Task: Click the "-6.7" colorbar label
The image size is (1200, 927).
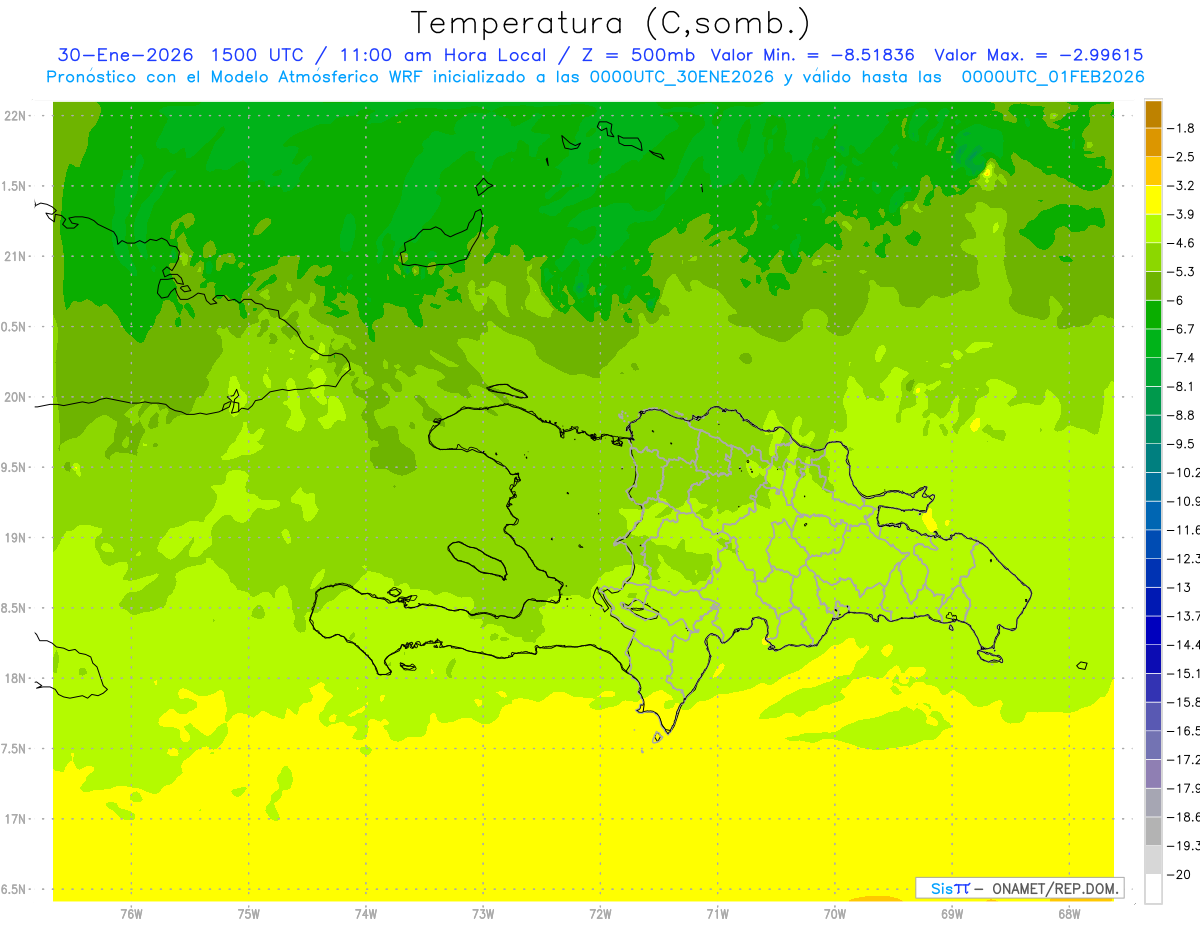Action: [1181, 329]
